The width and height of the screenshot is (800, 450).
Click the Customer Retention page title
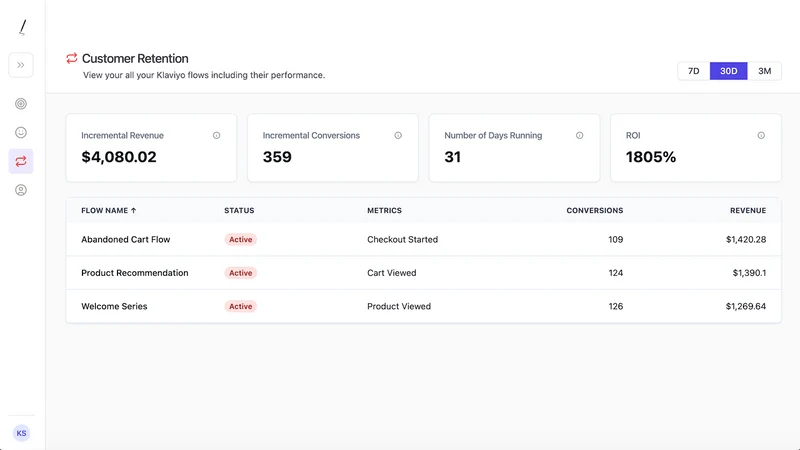click(x=135, y=58)
